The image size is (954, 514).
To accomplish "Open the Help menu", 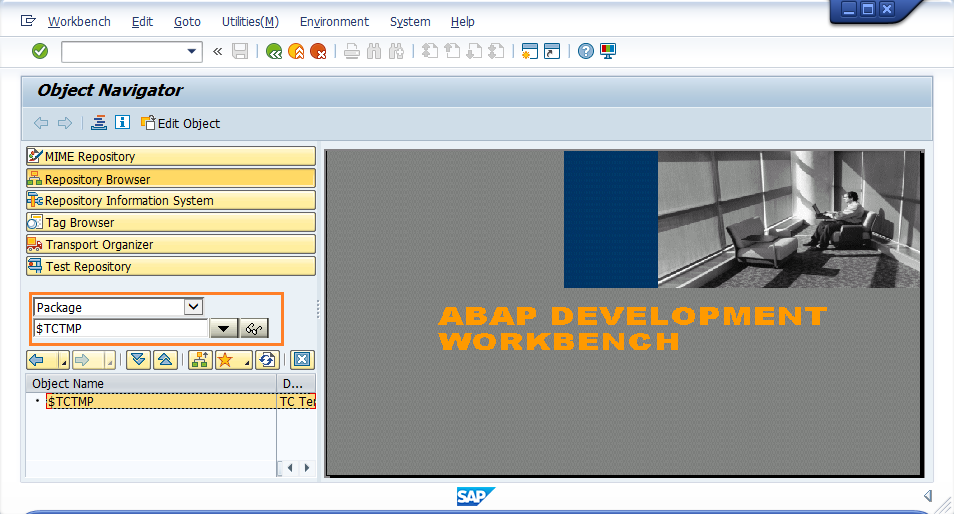I will (462, 22).
